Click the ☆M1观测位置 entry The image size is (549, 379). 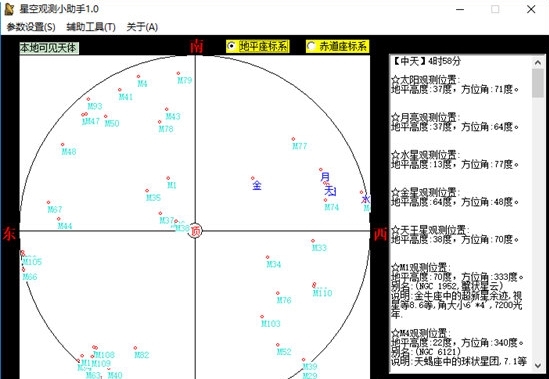(422, 268)
